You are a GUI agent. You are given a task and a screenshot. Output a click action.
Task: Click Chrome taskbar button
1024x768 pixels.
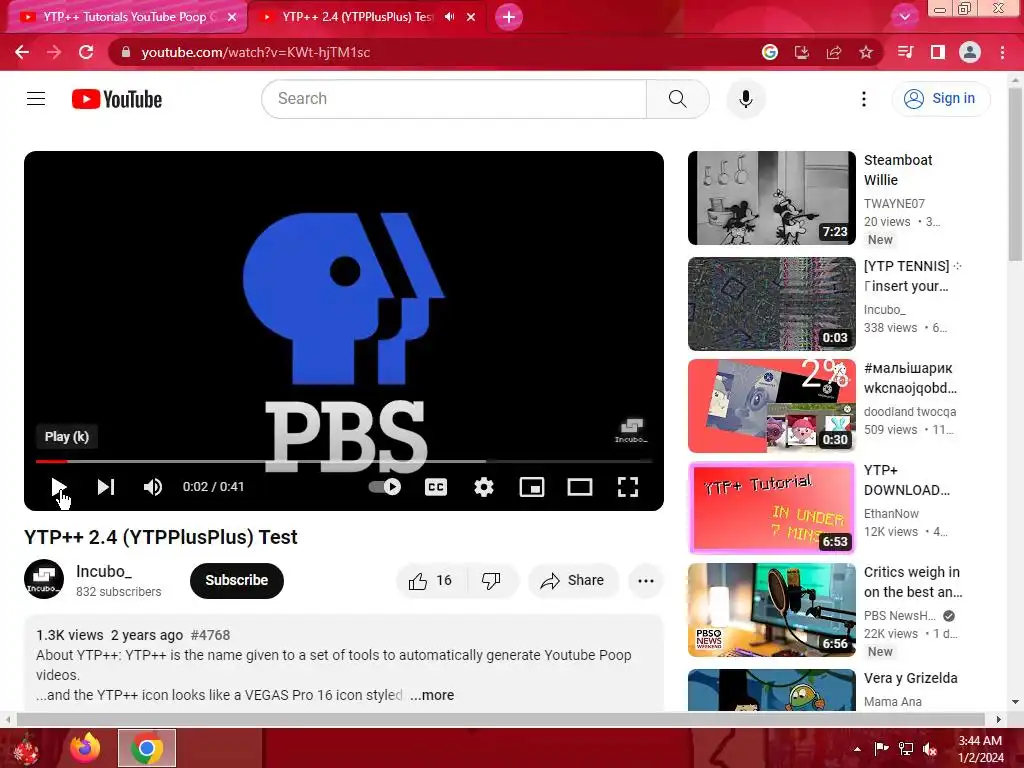147,748
